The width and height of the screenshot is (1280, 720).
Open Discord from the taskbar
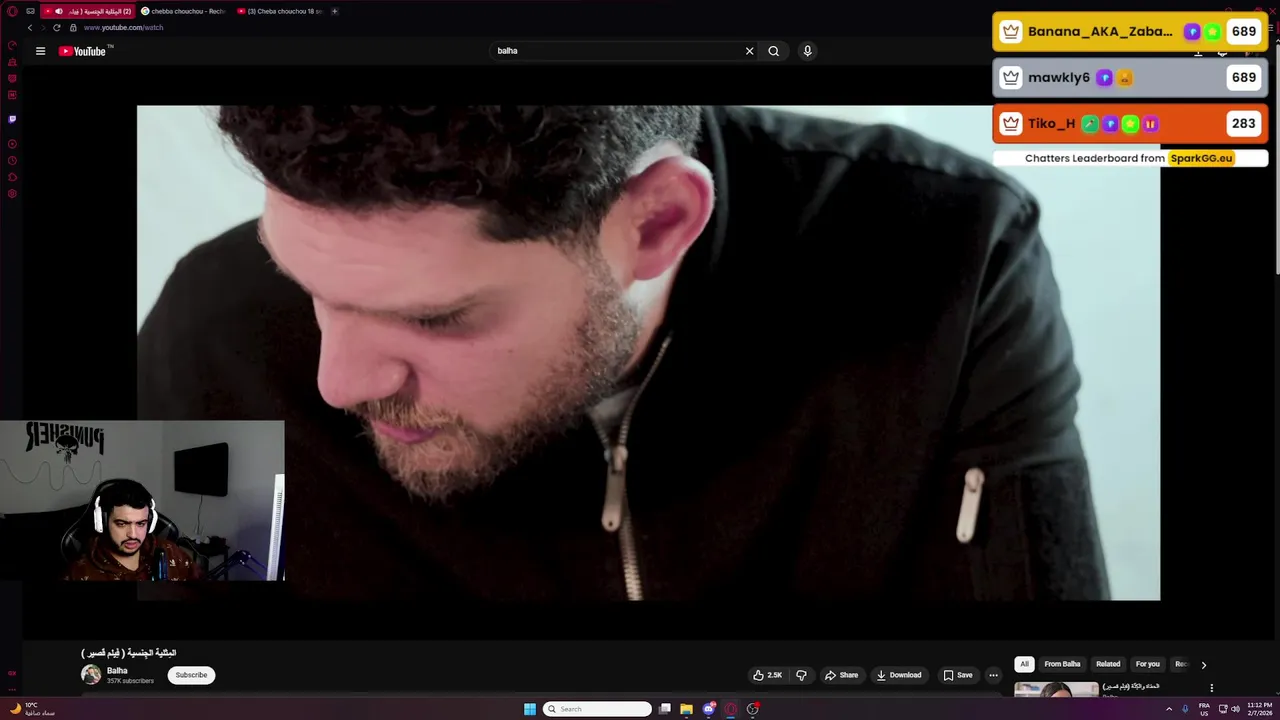pos(709,709)
